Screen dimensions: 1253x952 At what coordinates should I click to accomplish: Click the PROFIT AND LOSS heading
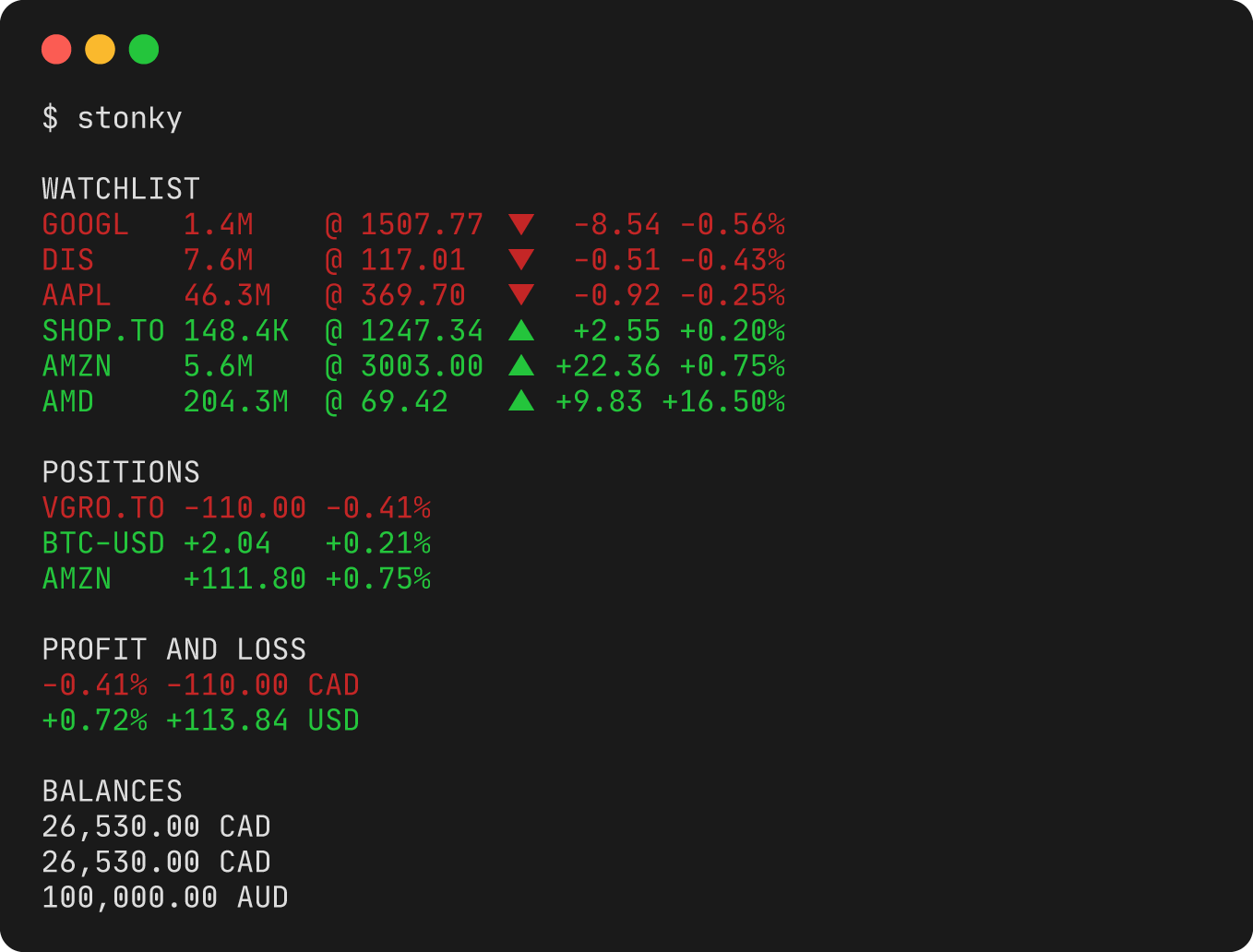tap(173, 649)
